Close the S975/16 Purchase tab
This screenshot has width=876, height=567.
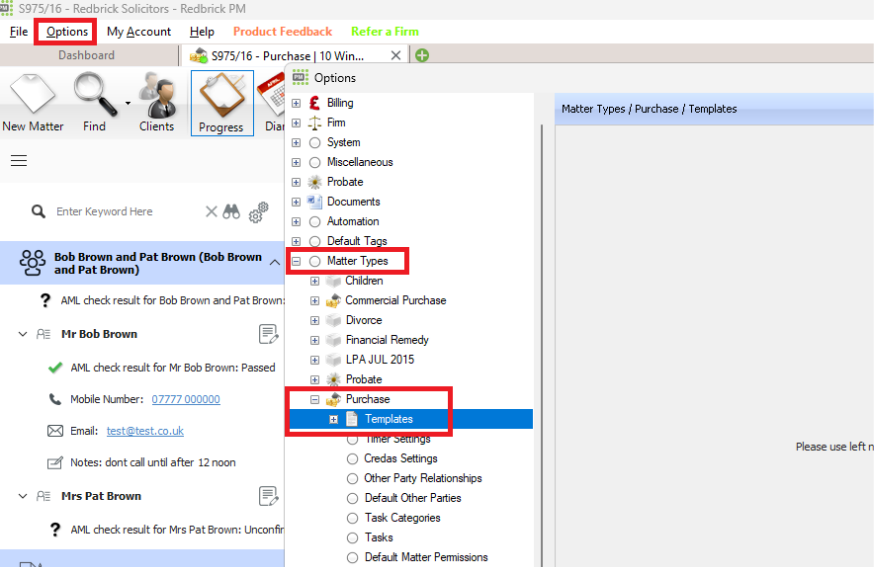(396, 55)
